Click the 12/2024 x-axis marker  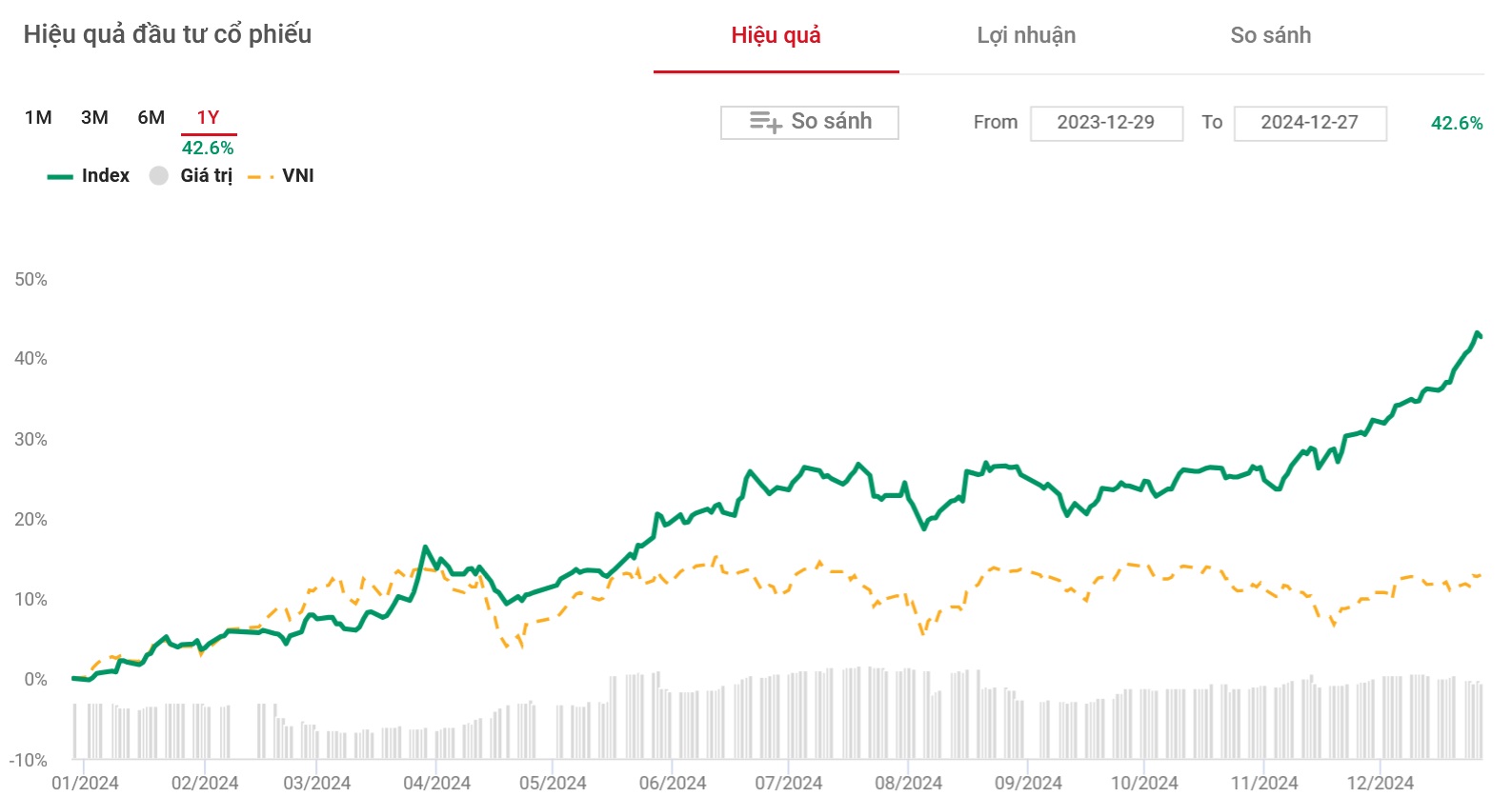point(1380,783)
